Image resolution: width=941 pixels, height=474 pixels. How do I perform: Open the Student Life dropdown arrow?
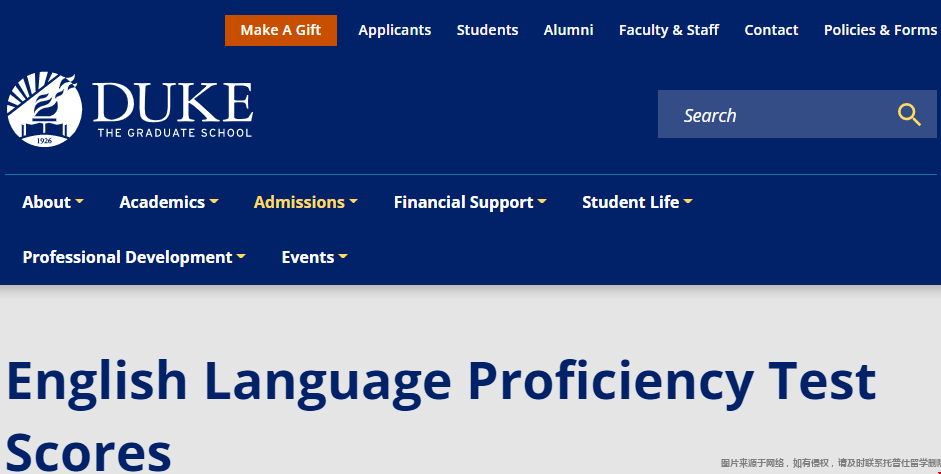pyautogui.click(x=688, y=202)
